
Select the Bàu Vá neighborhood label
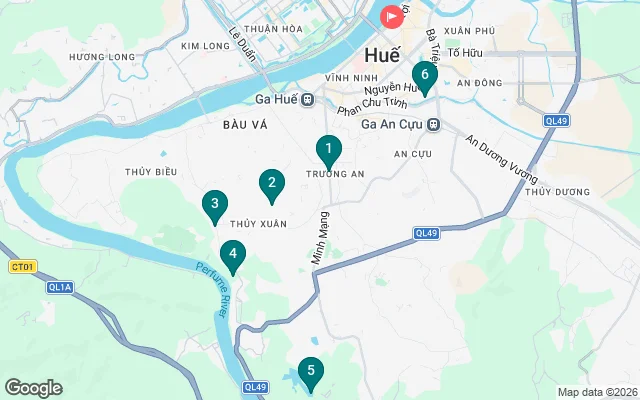pyautogui.click(x=245, y=125)
